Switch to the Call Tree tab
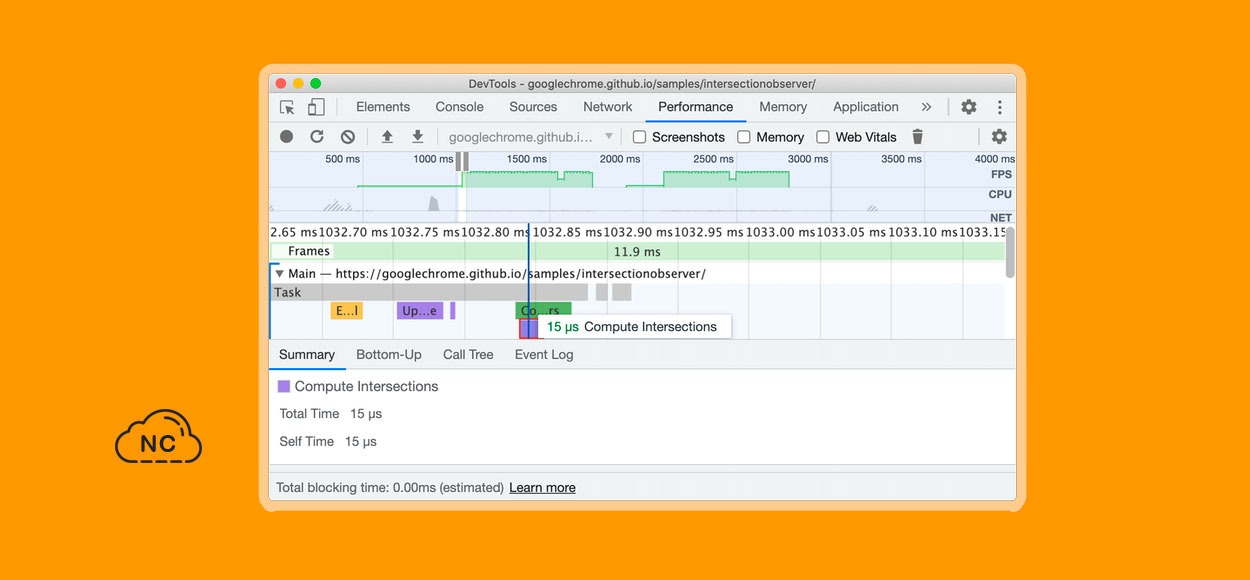1250x580 pixels. click(468, 355)
